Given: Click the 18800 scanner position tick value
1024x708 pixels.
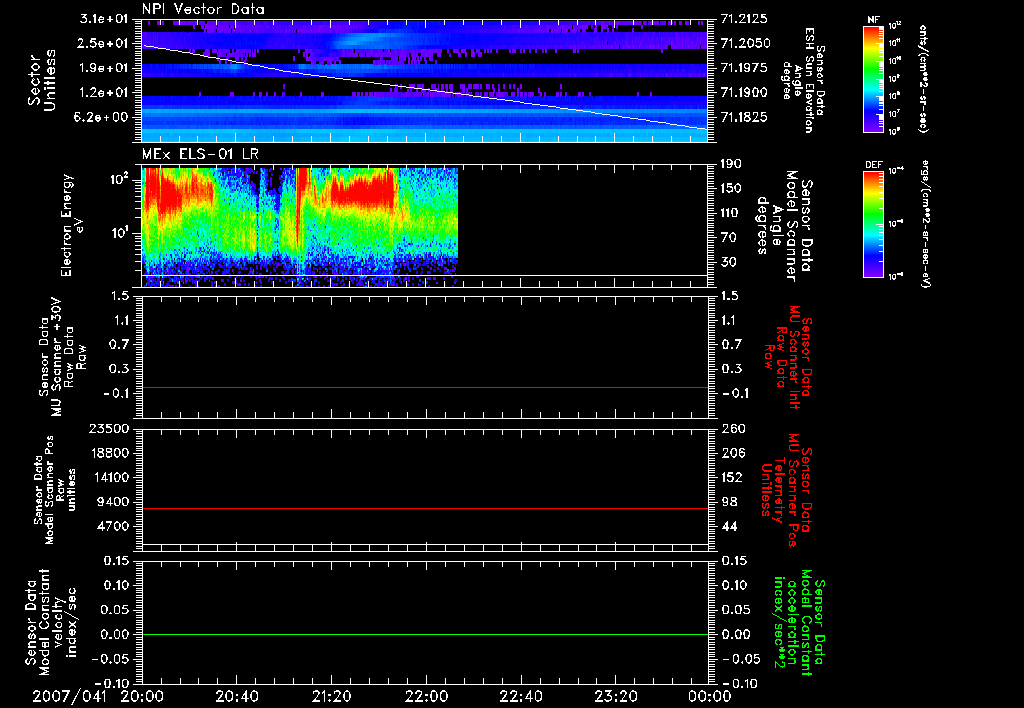Looking at the screenshot, I should [108, 453].
